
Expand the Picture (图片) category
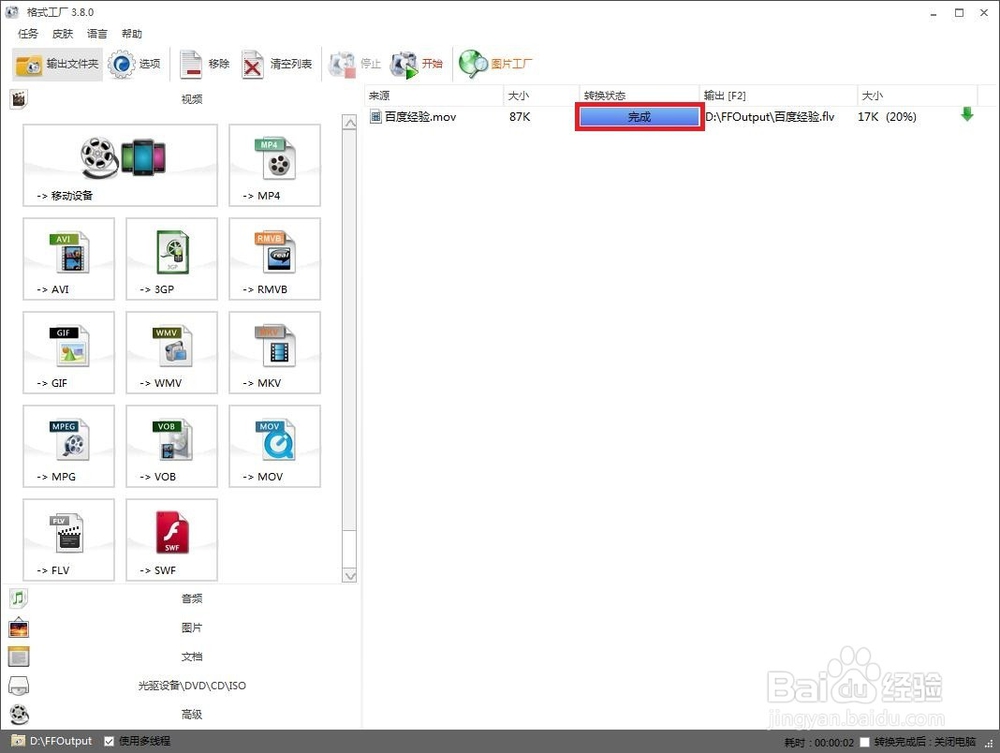(x=182, y=627)
